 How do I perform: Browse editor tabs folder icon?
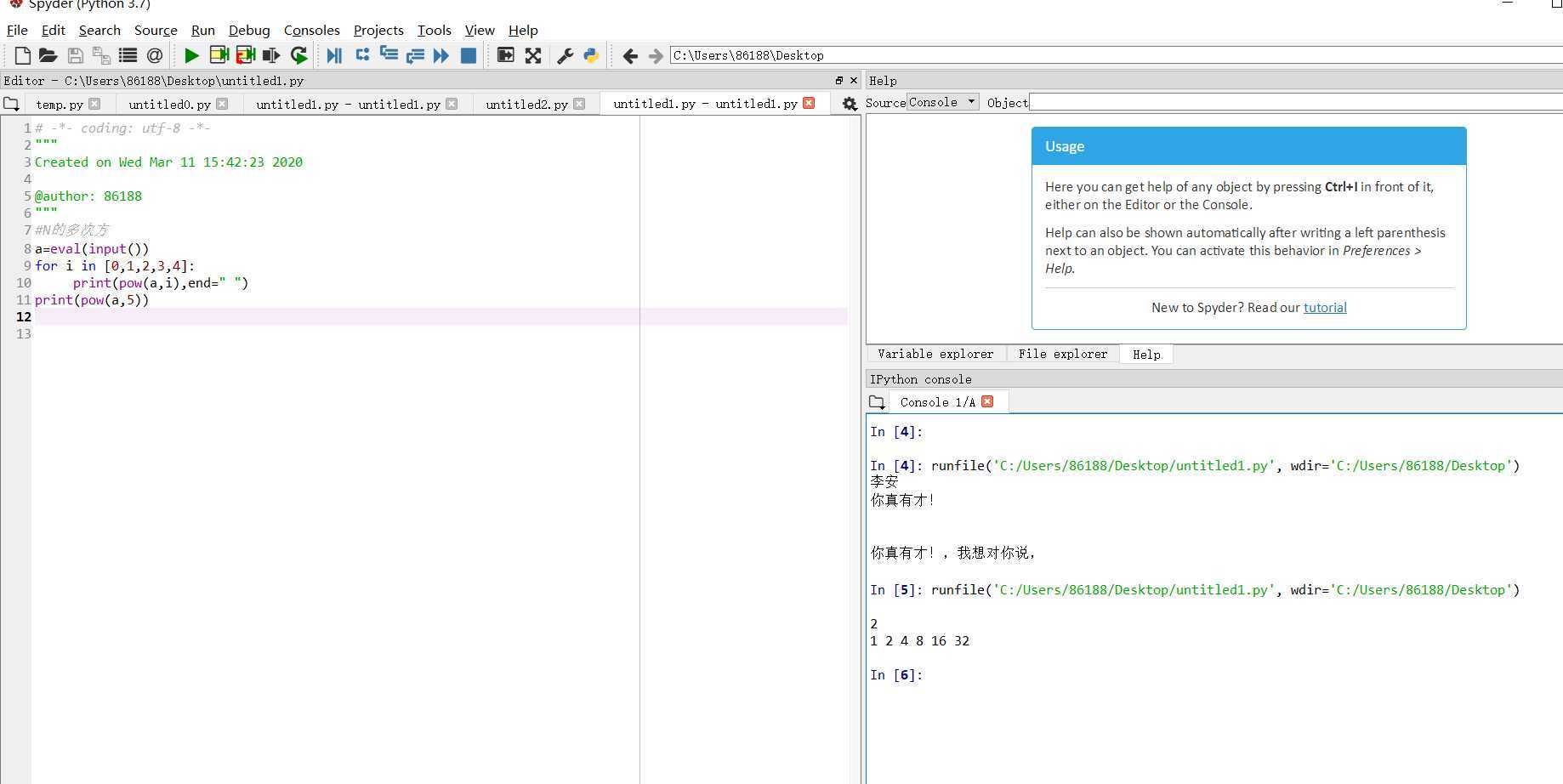click(x=11, y=104)
